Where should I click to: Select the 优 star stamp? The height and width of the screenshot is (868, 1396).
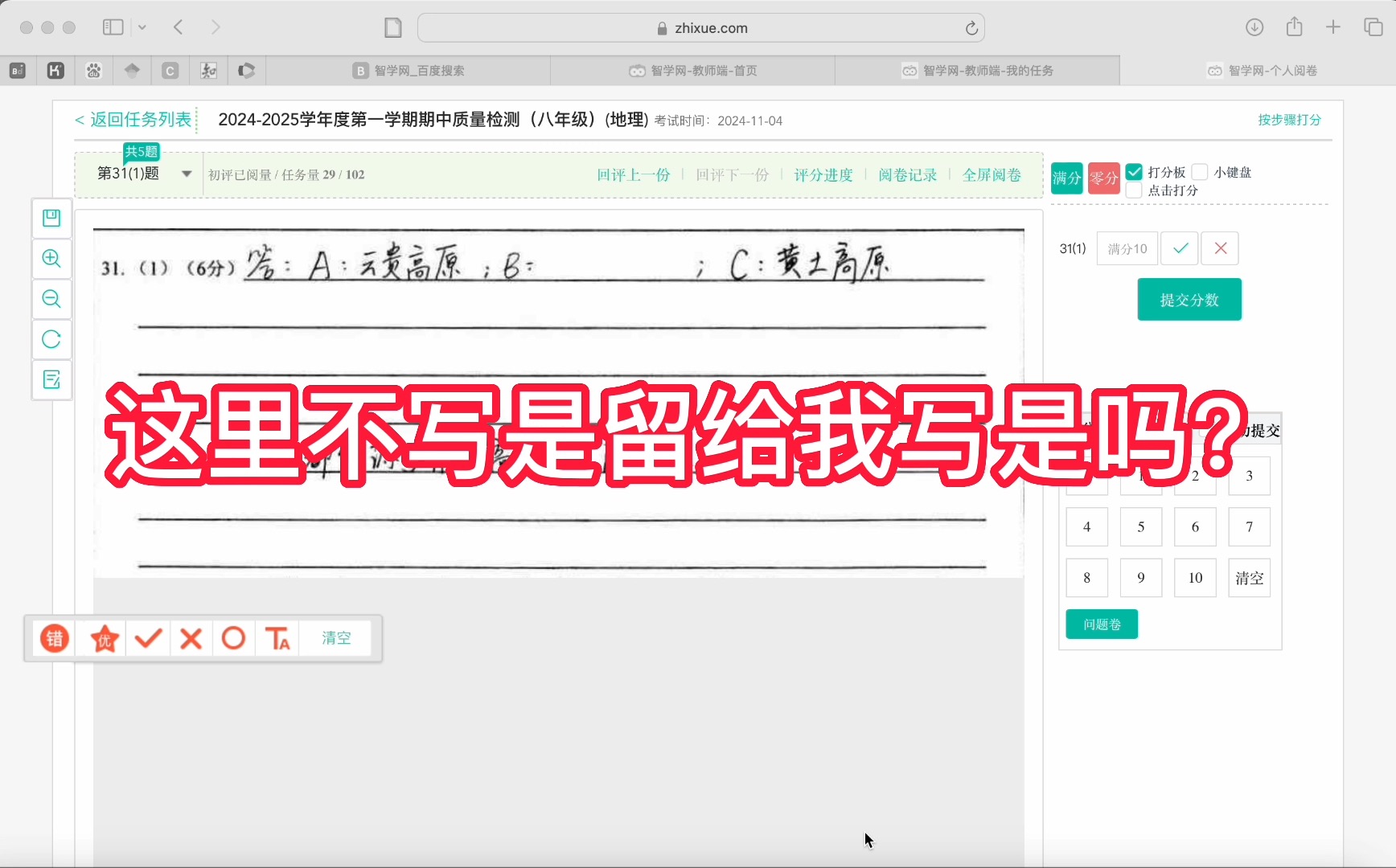105,639
